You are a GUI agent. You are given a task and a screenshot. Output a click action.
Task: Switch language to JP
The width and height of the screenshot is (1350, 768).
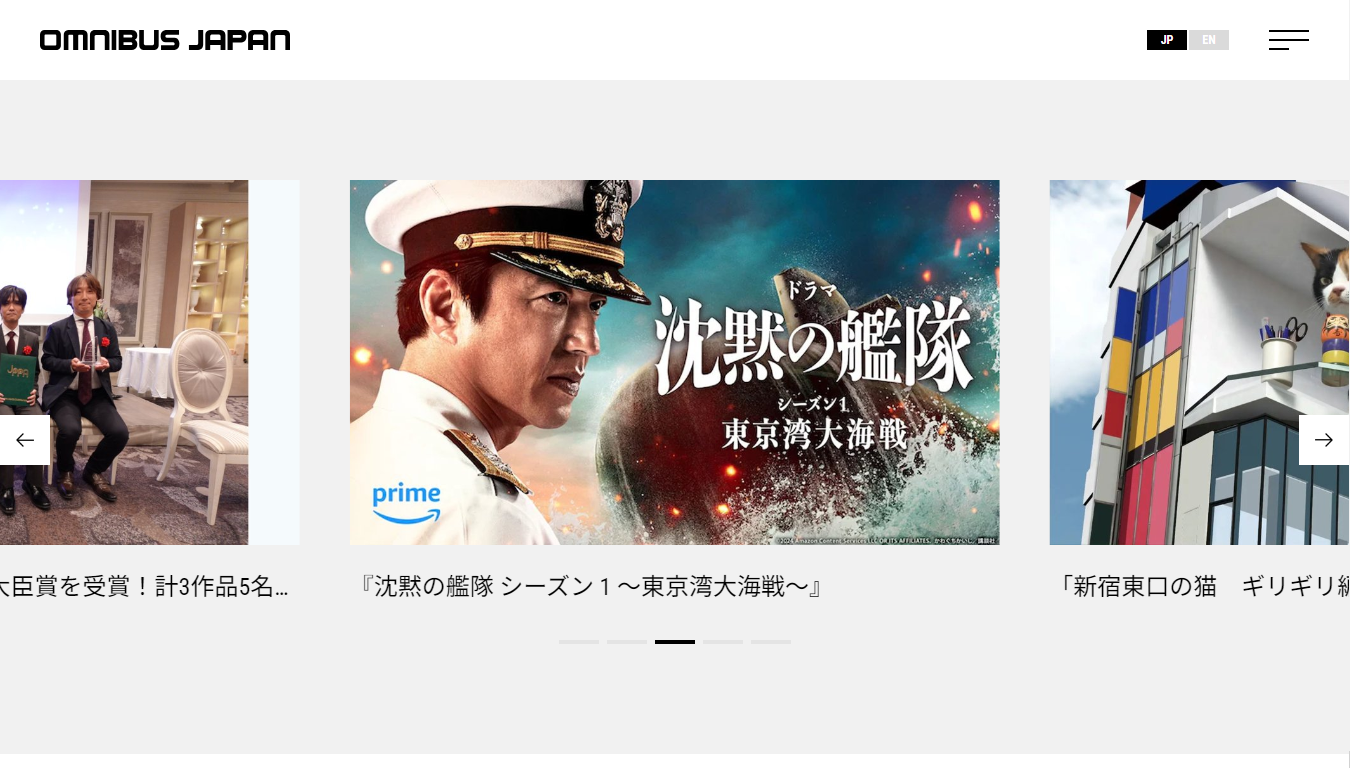1167,40
